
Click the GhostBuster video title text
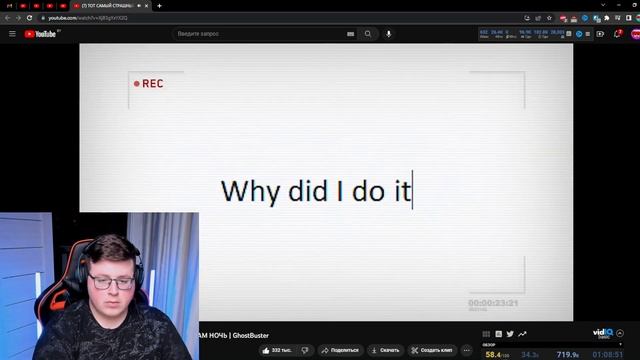(x=233, y=336)
